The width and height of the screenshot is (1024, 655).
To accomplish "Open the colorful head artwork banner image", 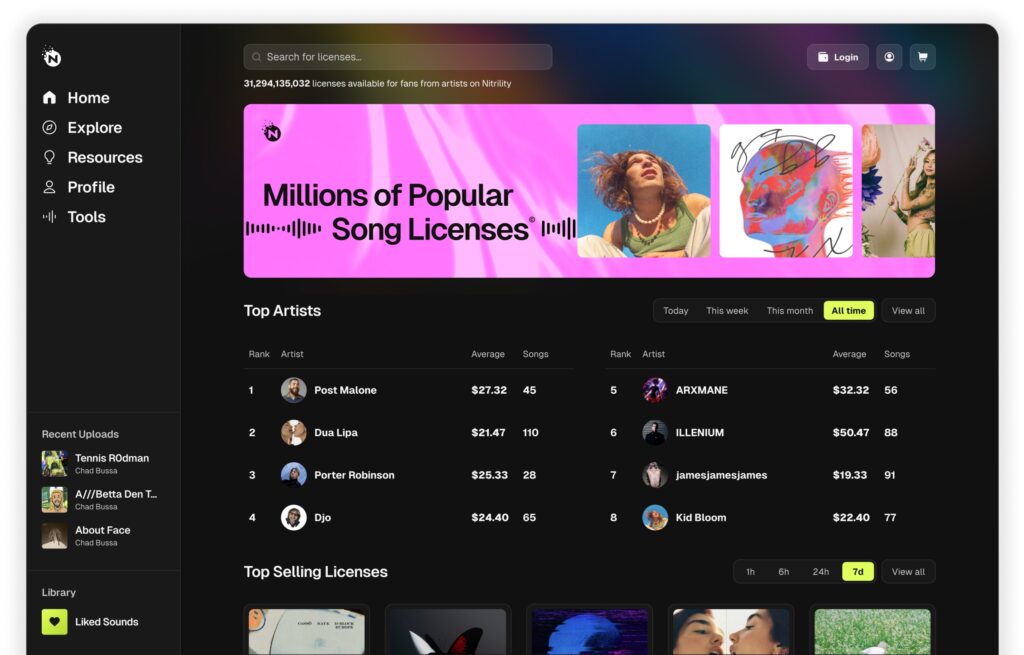I will (786, 191).
